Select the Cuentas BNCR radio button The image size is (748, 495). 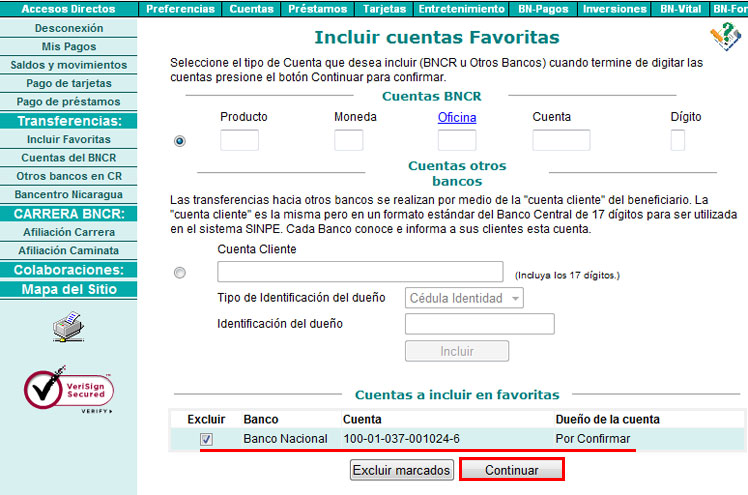[x=180, y=141]
